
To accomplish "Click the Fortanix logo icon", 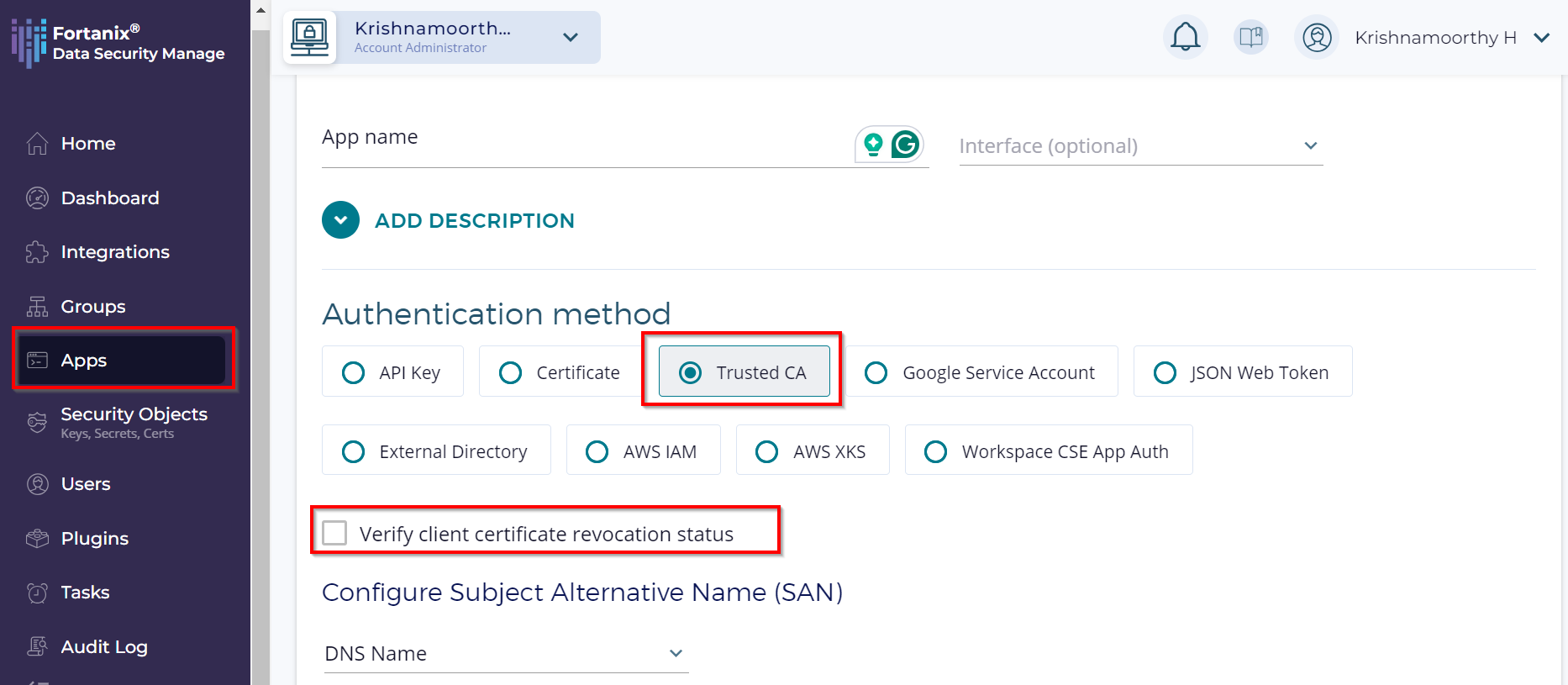I will (x=29, y=42).
